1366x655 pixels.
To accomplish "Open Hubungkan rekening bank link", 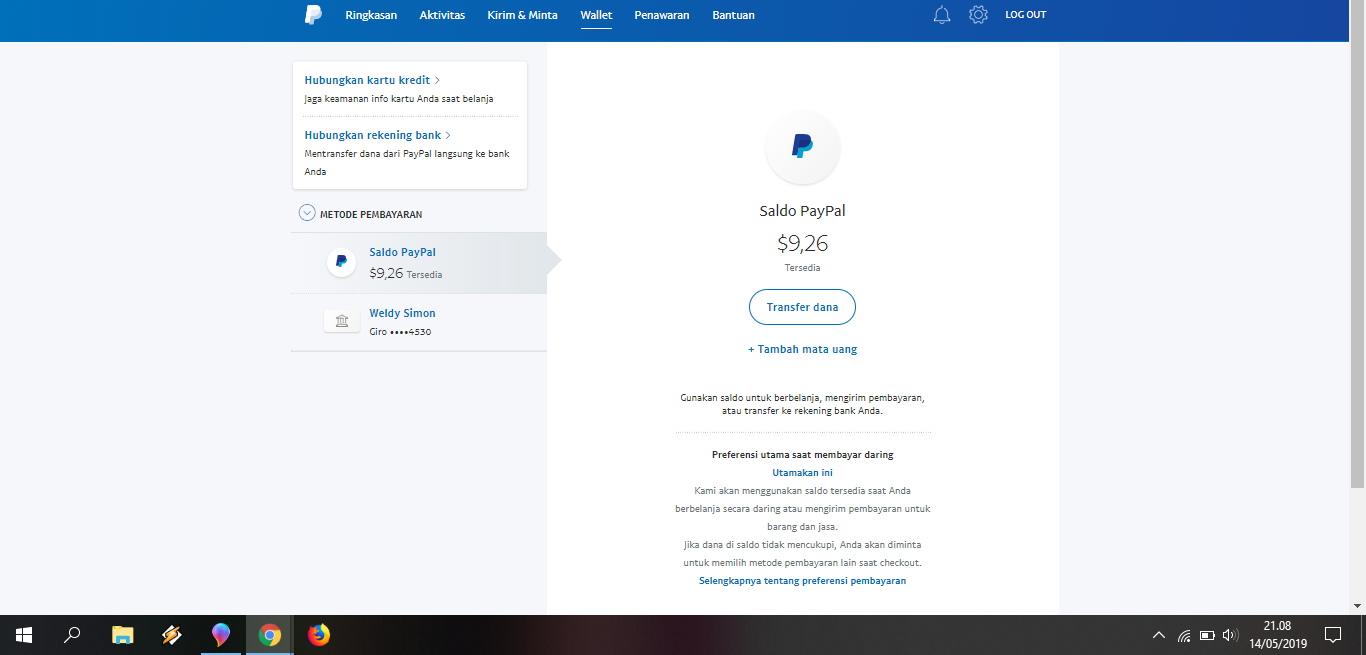I will tap(377, 135).
